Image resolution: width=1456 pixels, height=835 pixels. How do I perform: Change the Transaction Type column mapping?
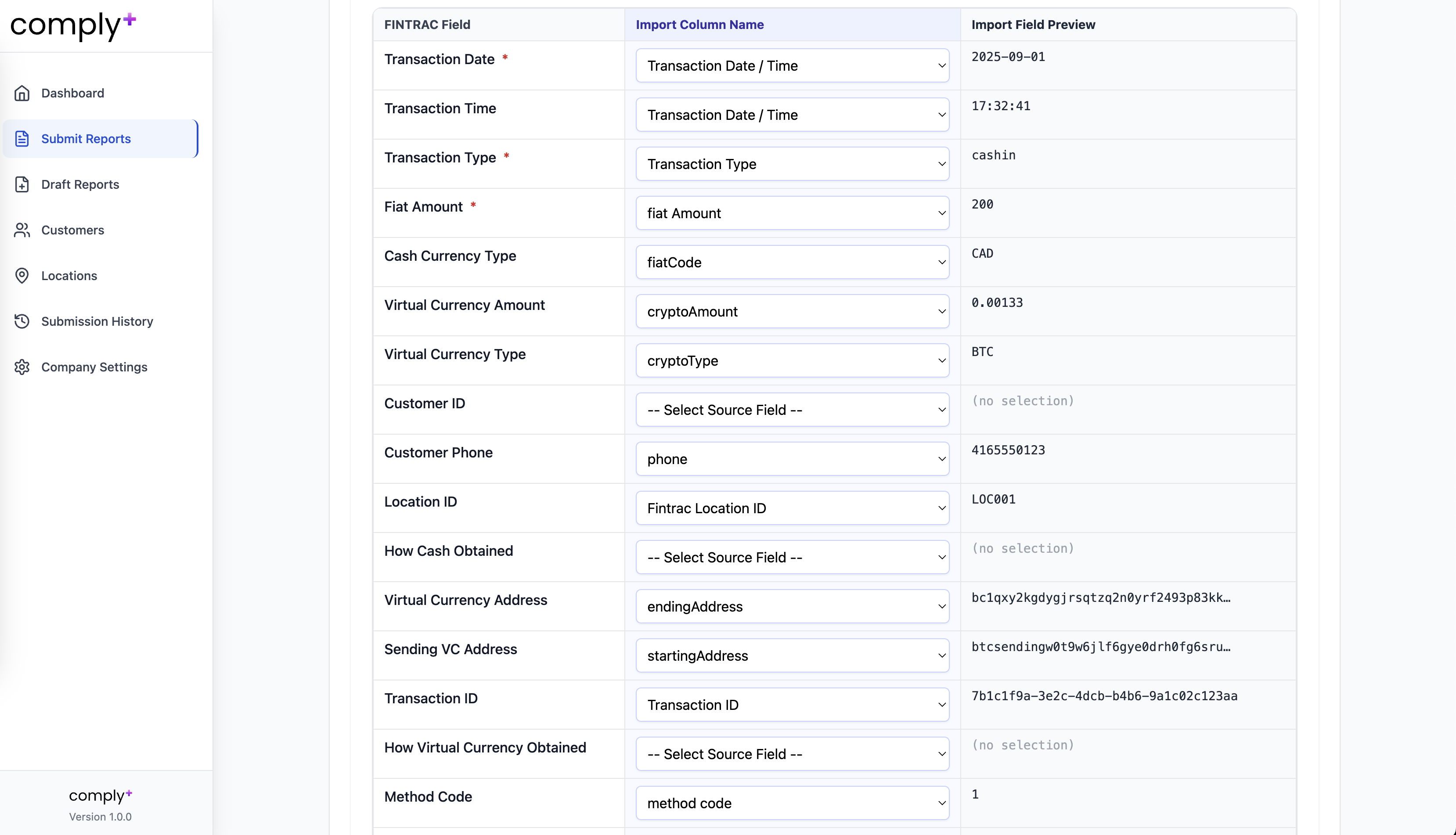(792, 164)
